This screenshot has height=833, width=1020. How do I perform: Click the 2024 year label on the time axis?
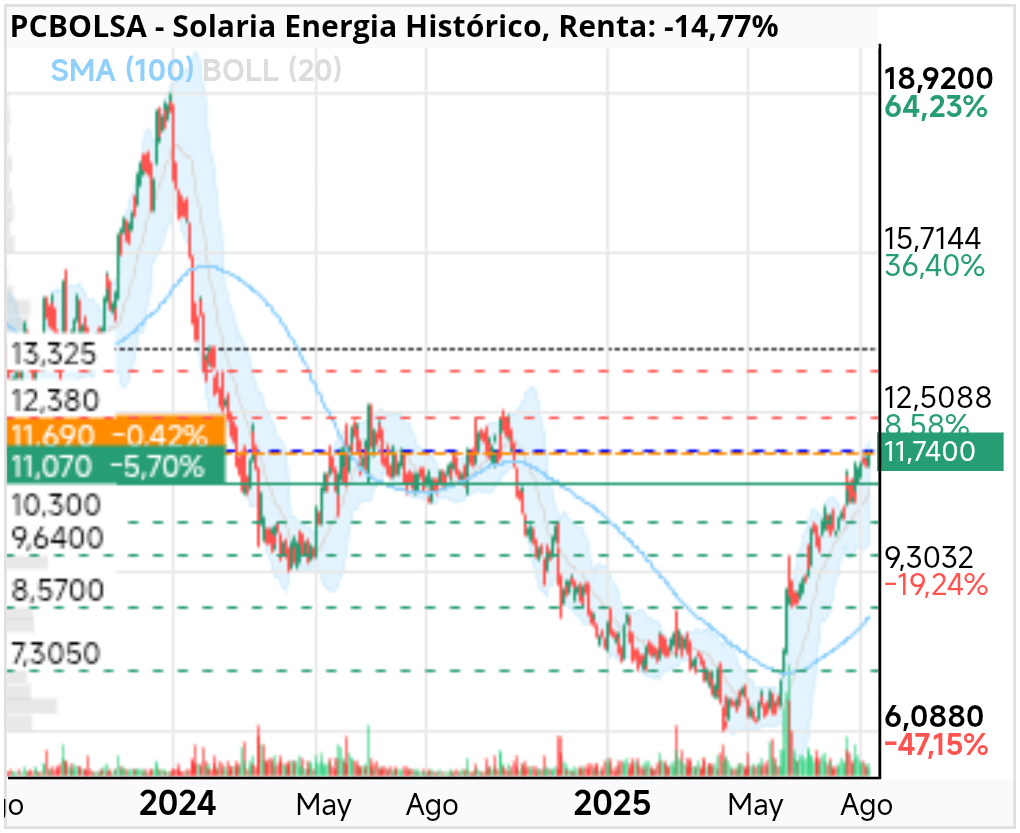click(177, 804)
